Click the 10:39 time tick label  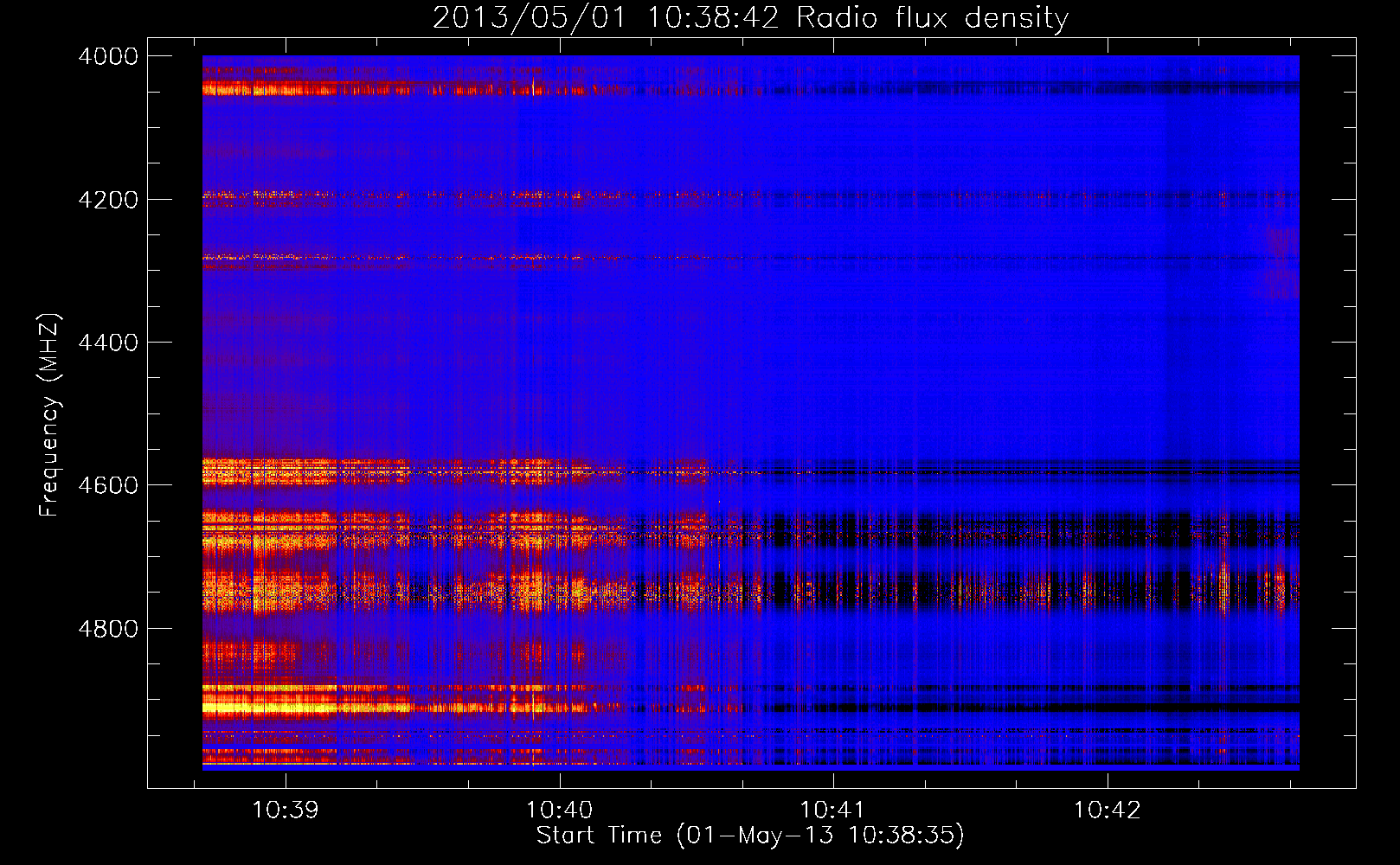coord(285,810)
